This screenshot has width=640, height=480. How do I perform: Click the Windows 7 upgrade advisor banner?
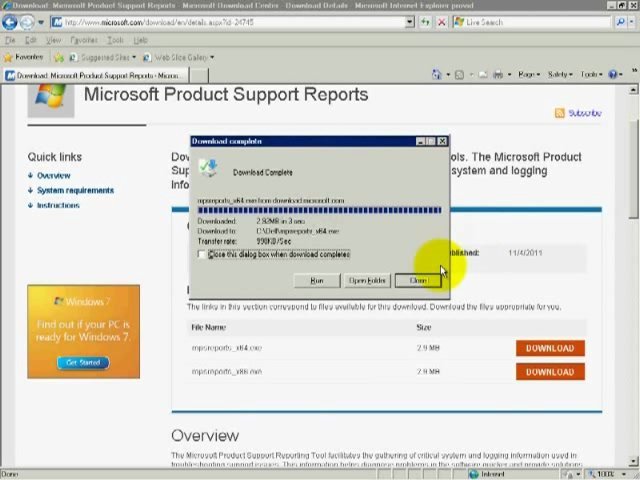84,331
